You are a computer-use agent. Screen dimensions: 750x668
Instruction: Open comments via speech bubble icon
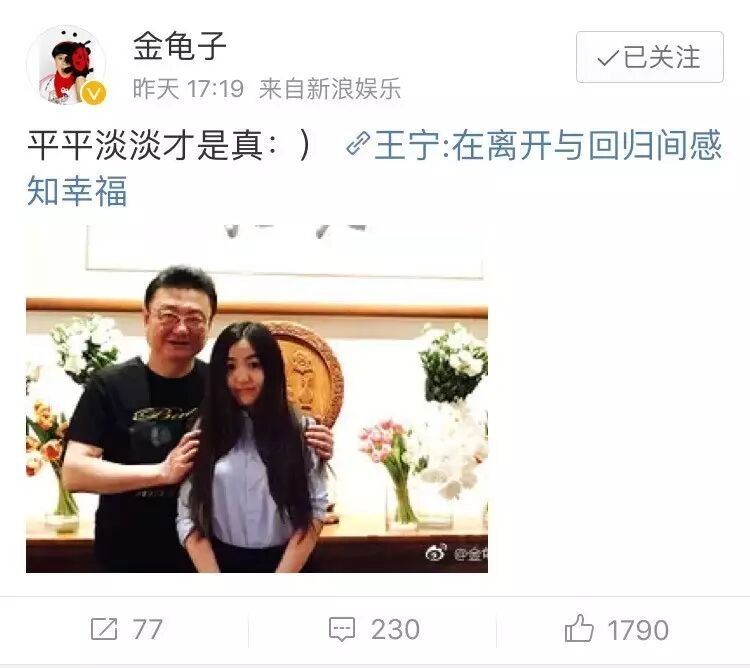pyautogui.click(x=342, y=629)
